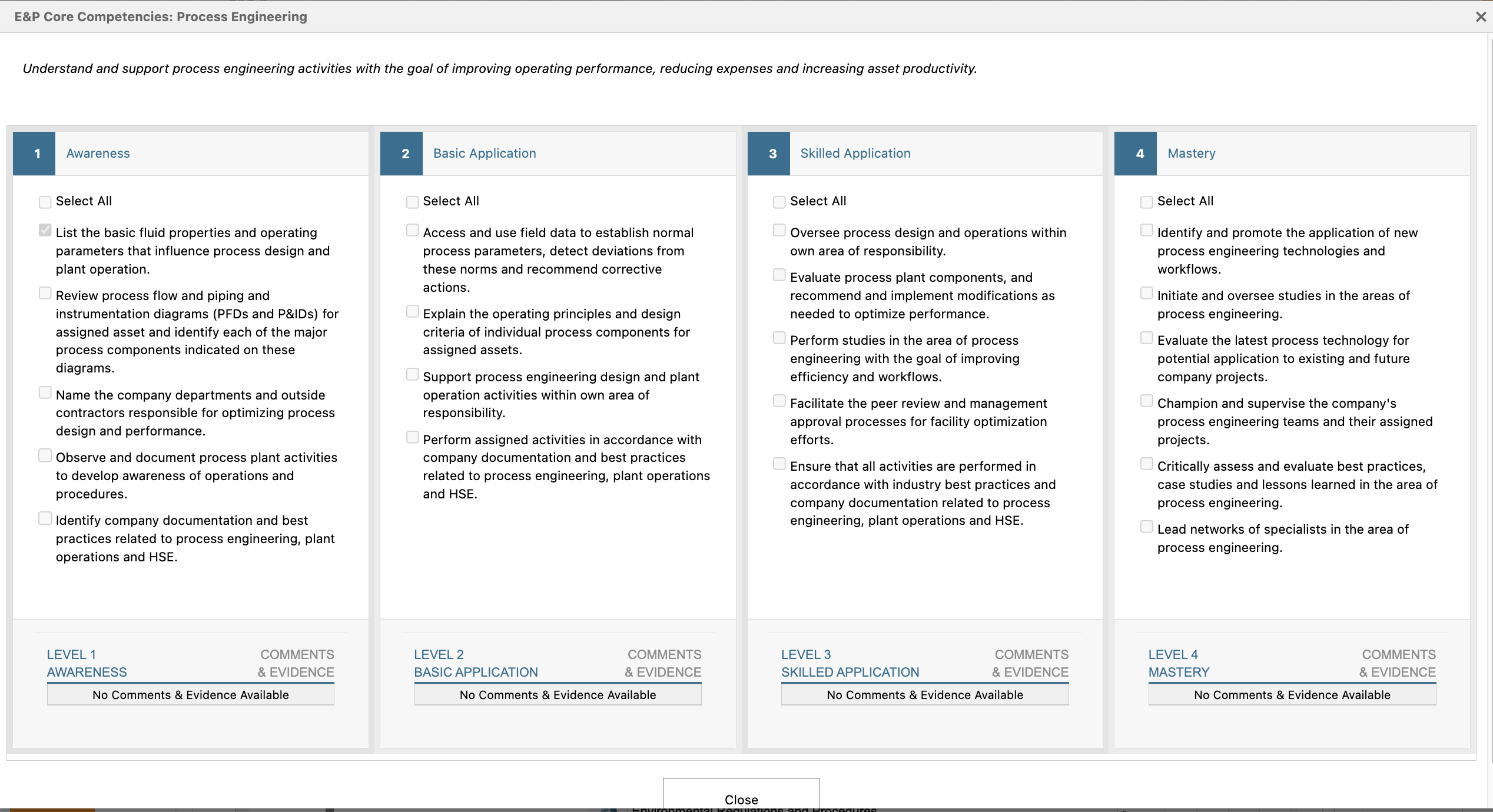Tick 'Evaluate the latest process technology' checkbox
The width and height of the screenshot is (1493, 812).
pyautogui.click(x=1147, y=338)
